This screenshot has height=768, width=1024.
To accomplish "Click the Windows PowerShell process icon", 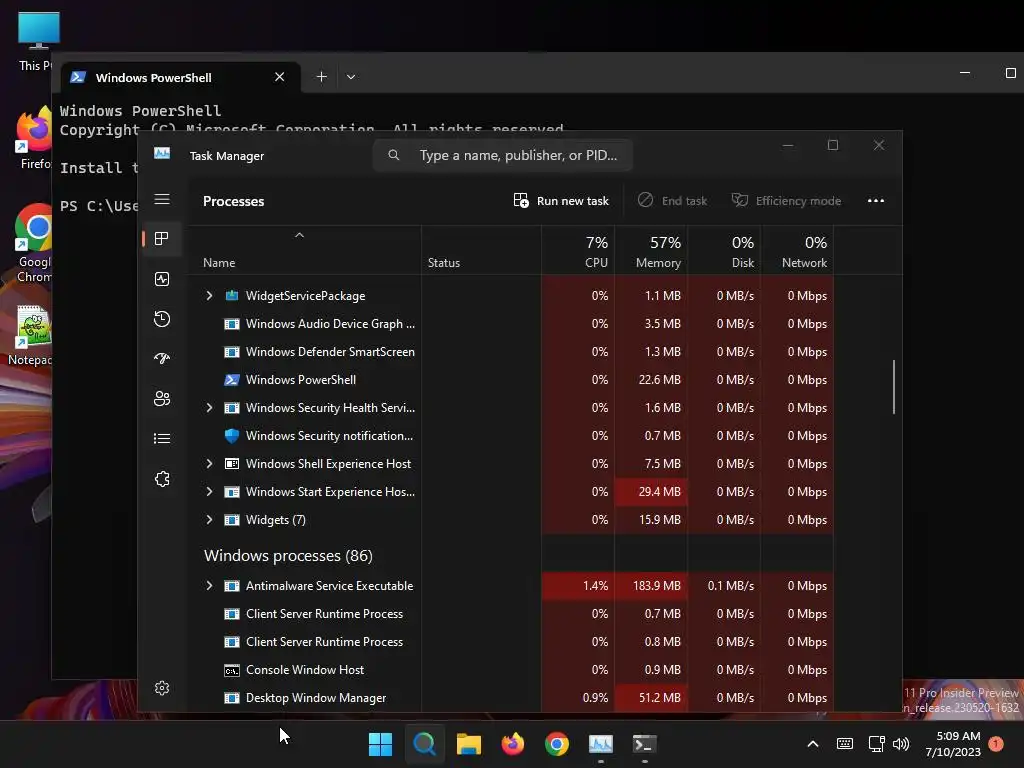I will 232,380.
